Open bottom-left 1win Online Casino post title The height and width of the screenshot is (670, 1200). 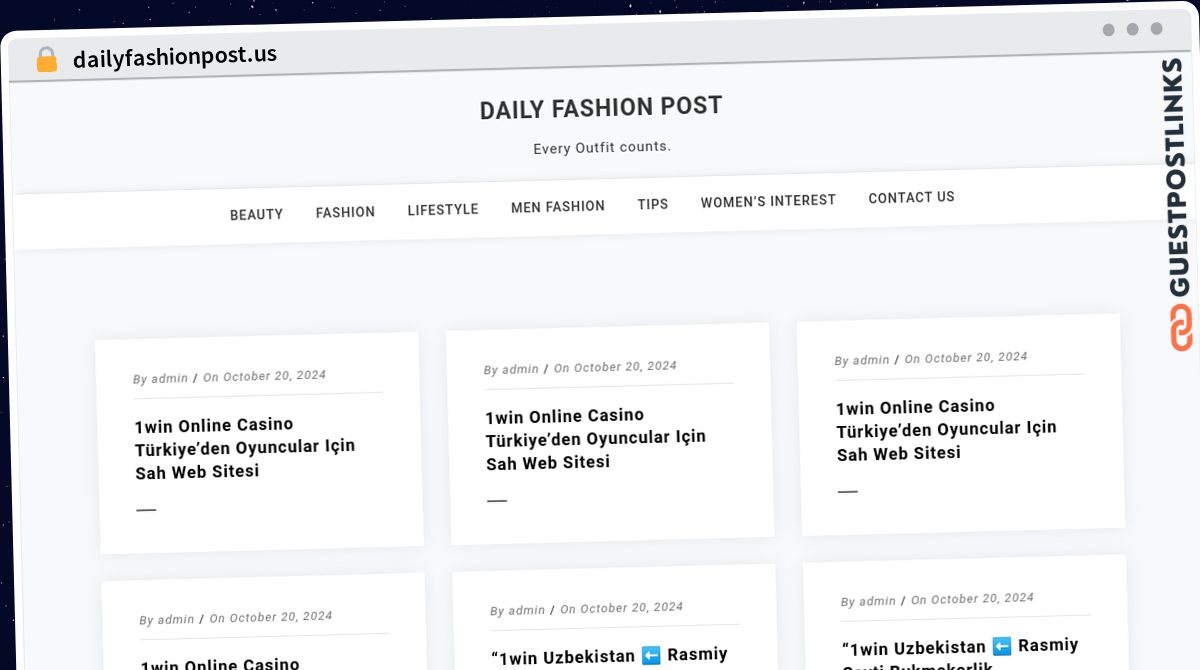[x=220, y=664]
